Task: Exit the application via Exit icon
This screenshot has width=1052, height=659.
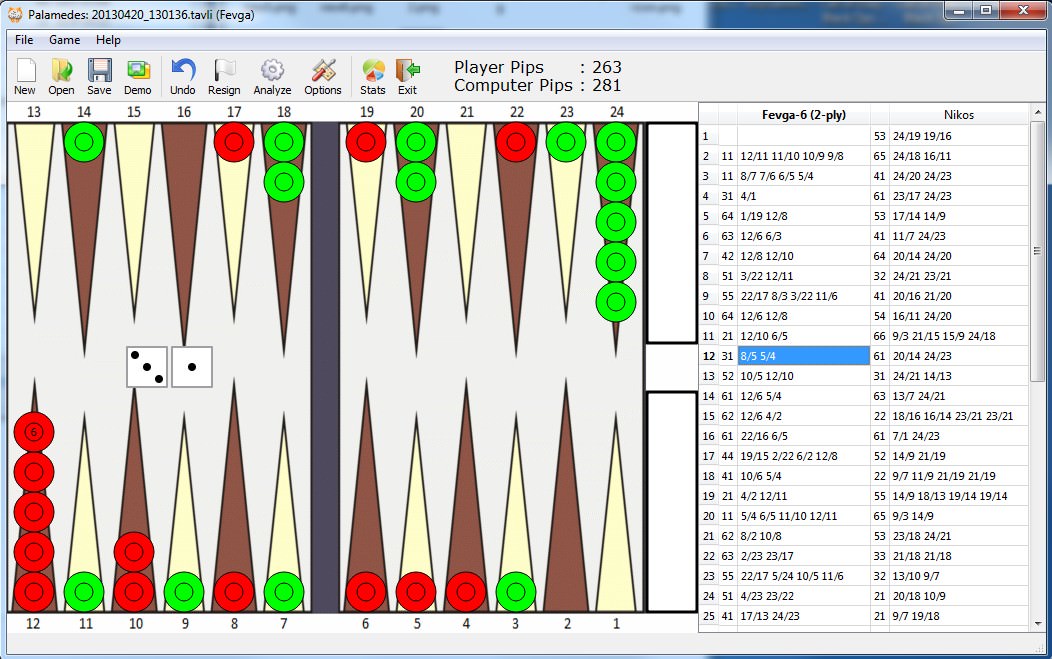Action: coord(407,76)
